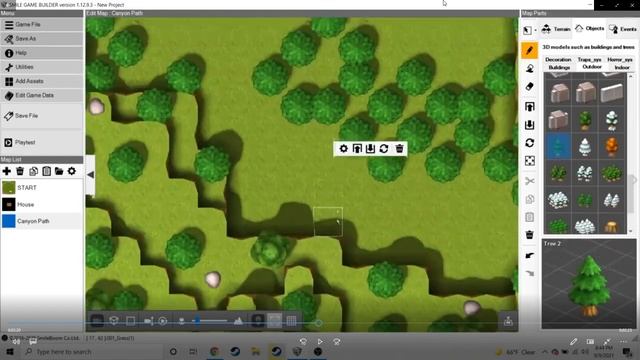The height and width of the screenshot is (360, 640).
Task: Click the raise height tool in right toolbar
Action: (529, 107)
